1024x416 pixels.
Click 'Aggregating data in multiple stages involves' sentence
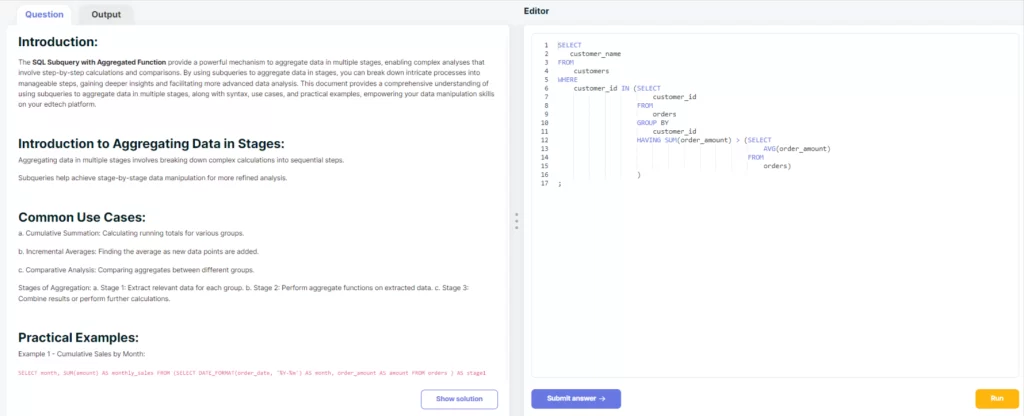[x=181, y=160]
